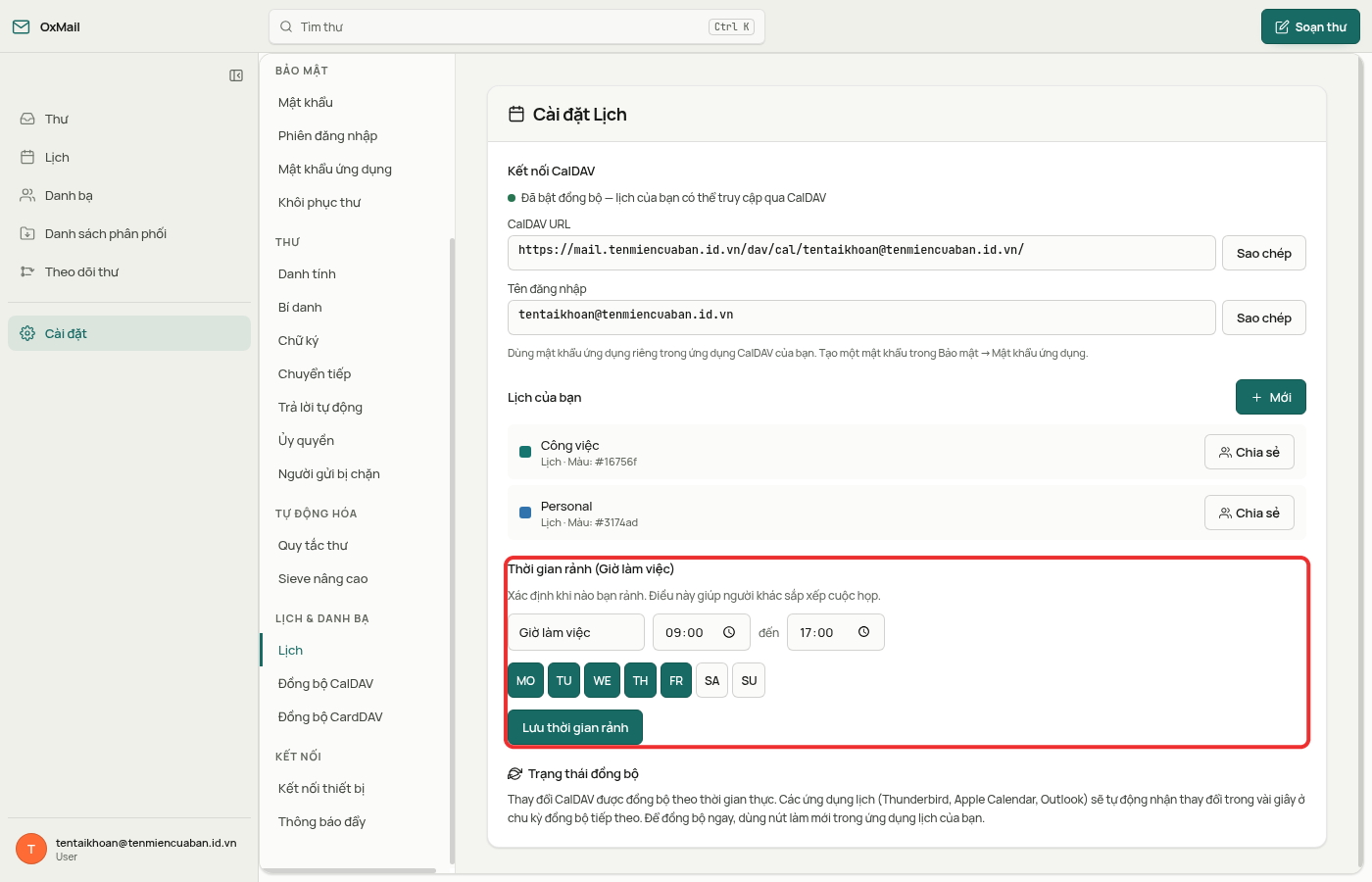This screenshot has width=1372, height=882.
Task: Click Lưu thời gian rảnh button
Action: coord(575,727)
